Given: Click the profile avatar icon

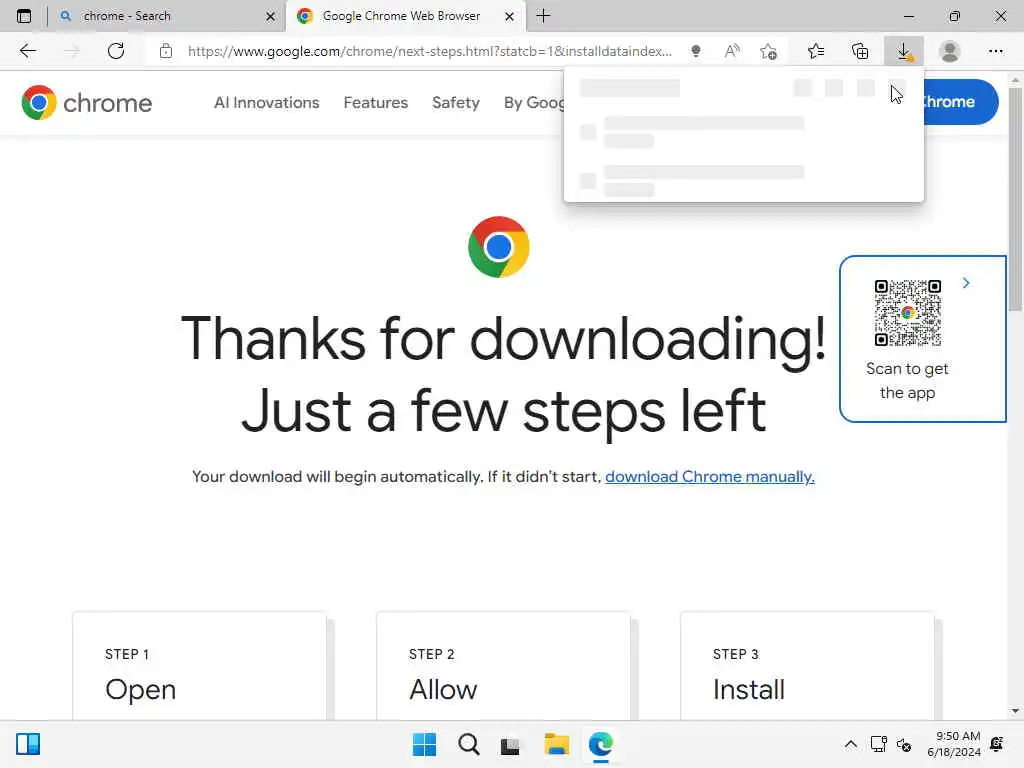Looking at the screenshot, I should [950, 51].
